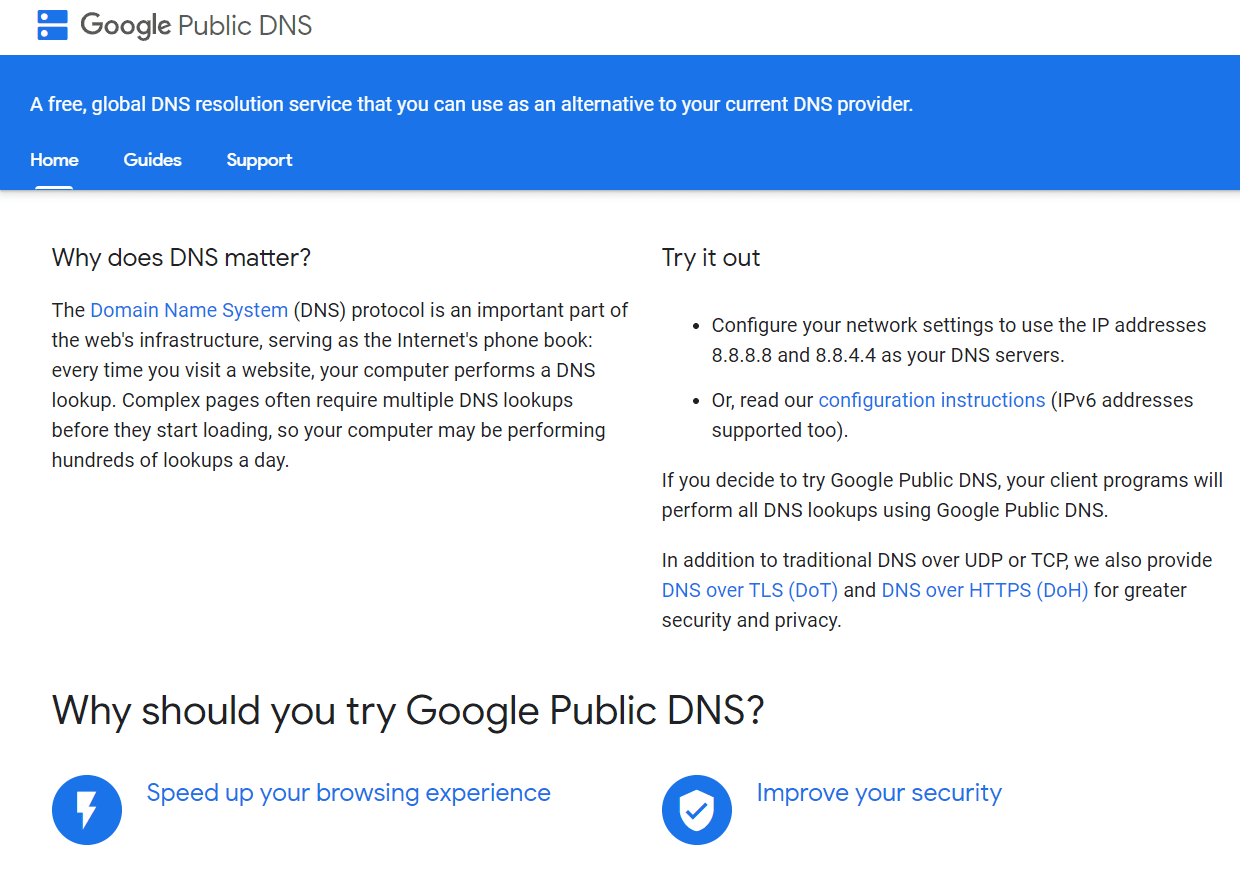The image size is (1240, 870).
Task: Click the 'Google Public DNS' header title
Action: point(196,25)
